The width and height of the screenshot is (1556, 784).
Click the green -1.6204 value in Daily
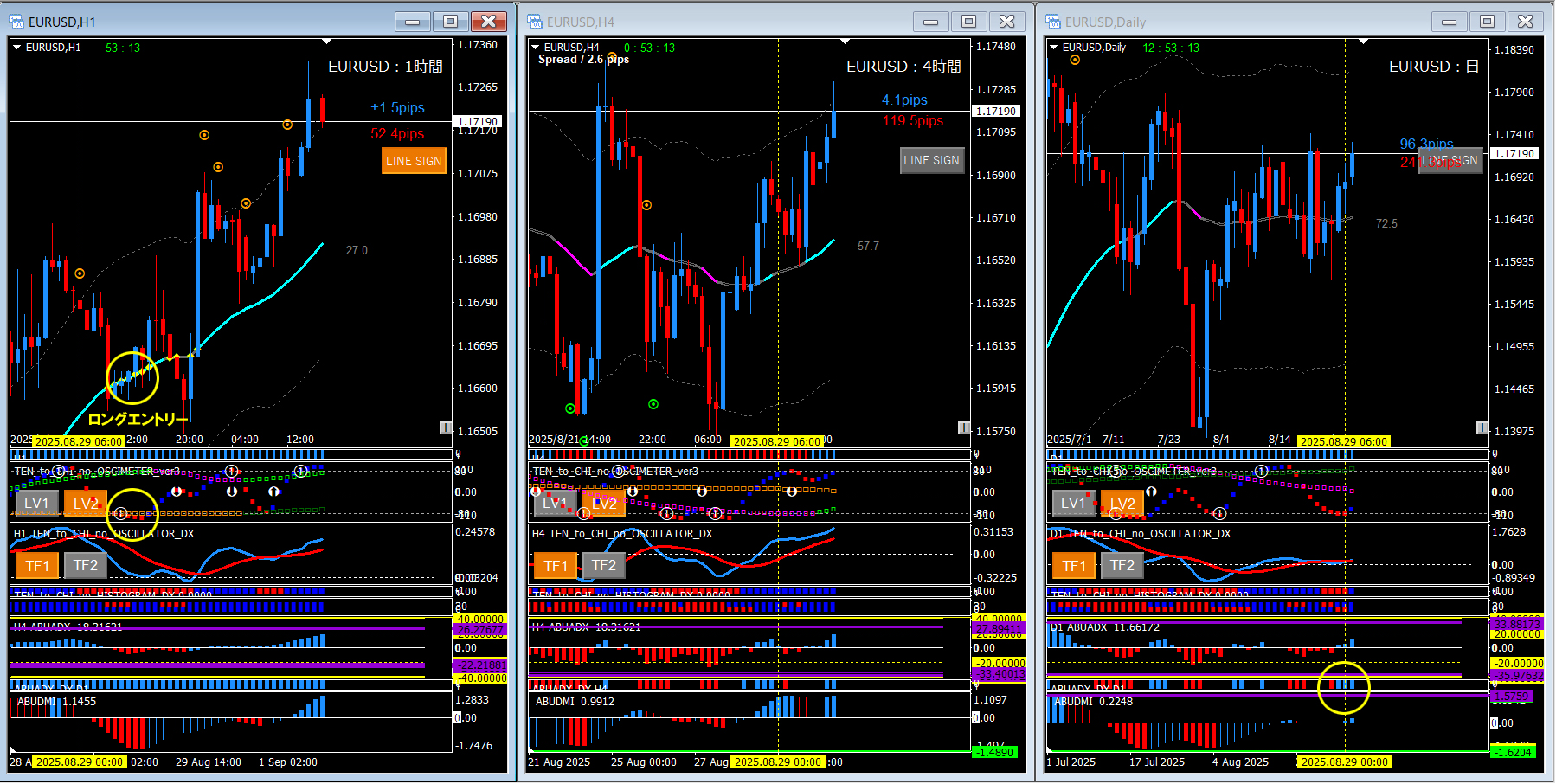1514,752
